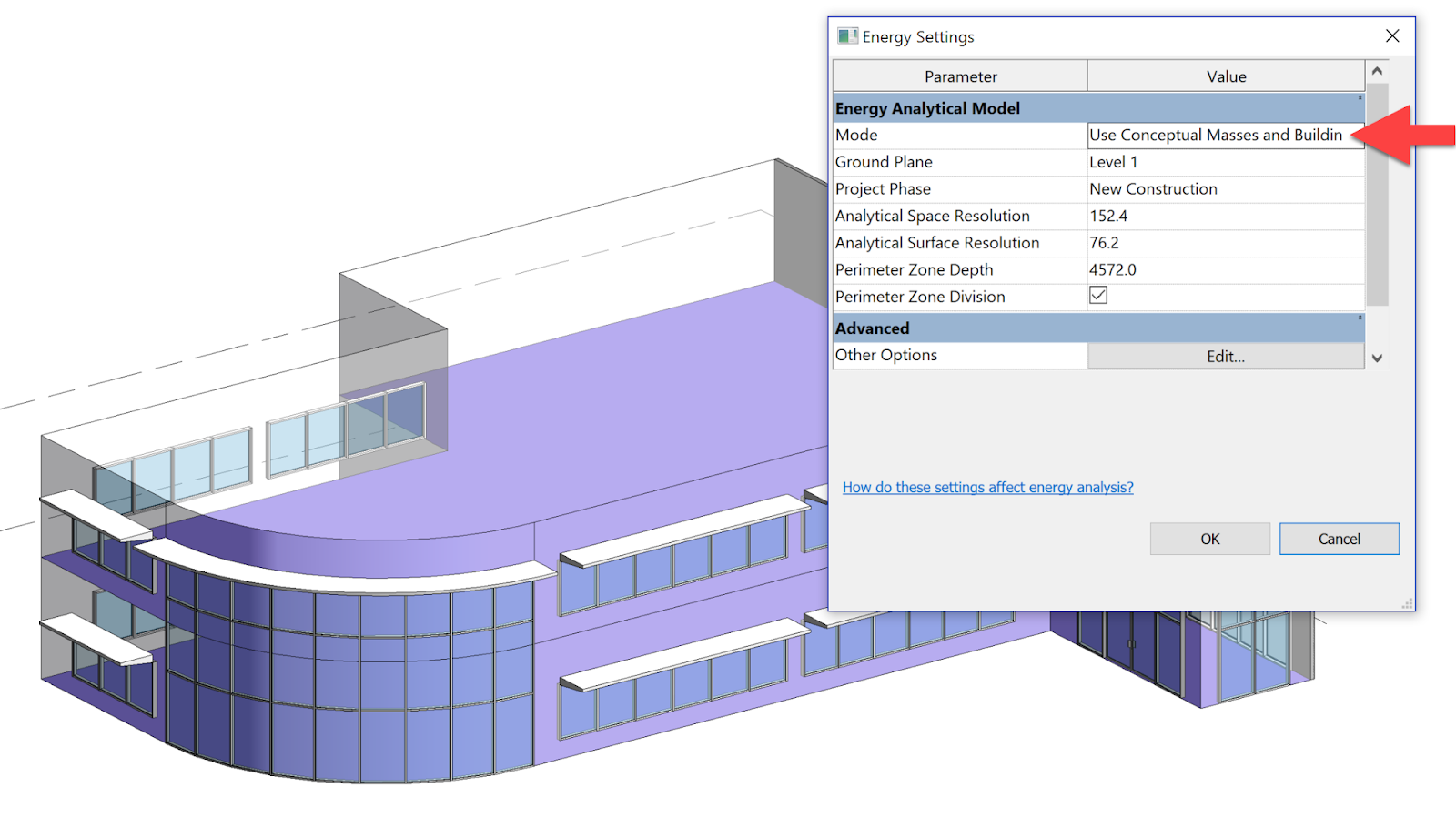The width and height of the screenshot is (1456, 828).
Task: Open the Mode value dropdown
Action: pyautogui.click(x=1226, y=136)
